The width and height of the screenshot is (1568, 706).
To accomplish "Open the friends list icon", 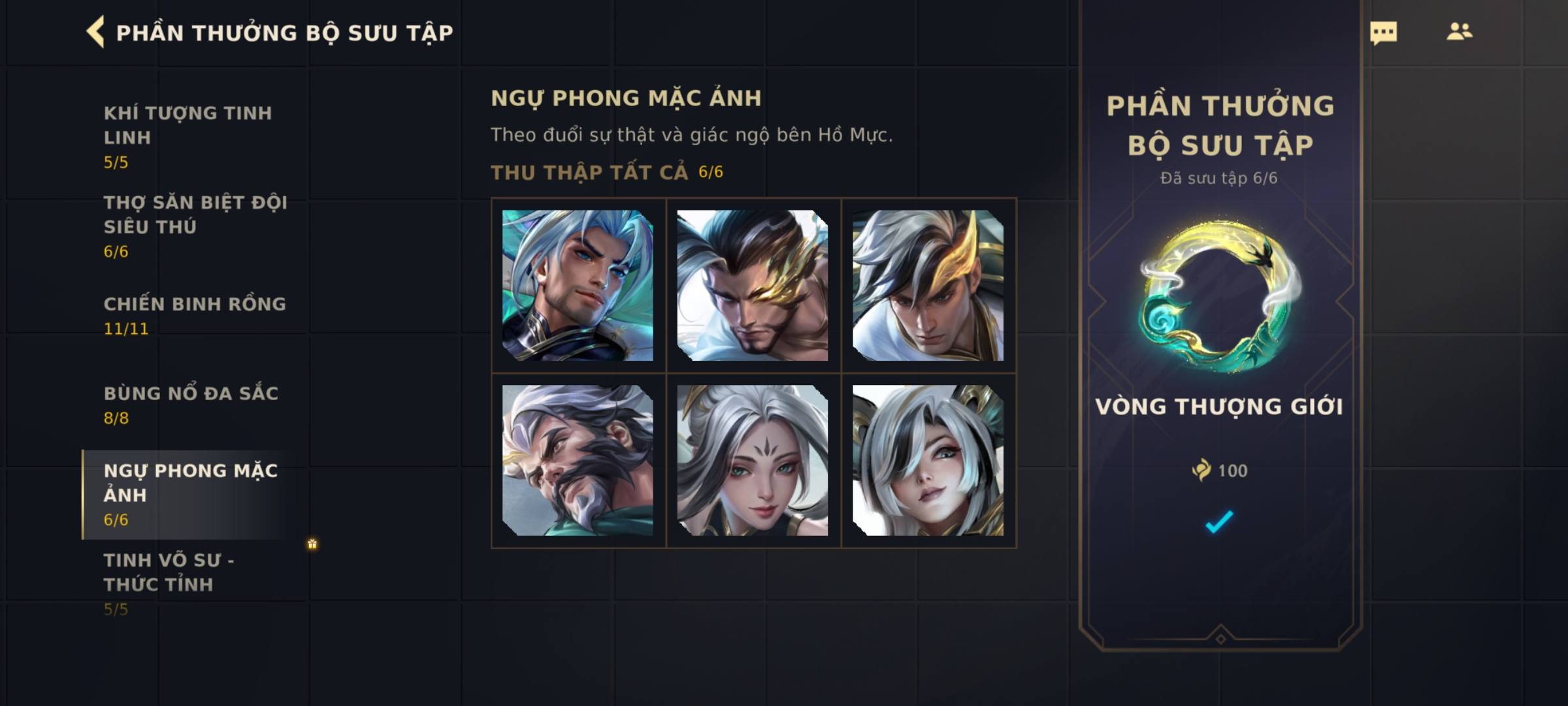I will pos(1459,31).
